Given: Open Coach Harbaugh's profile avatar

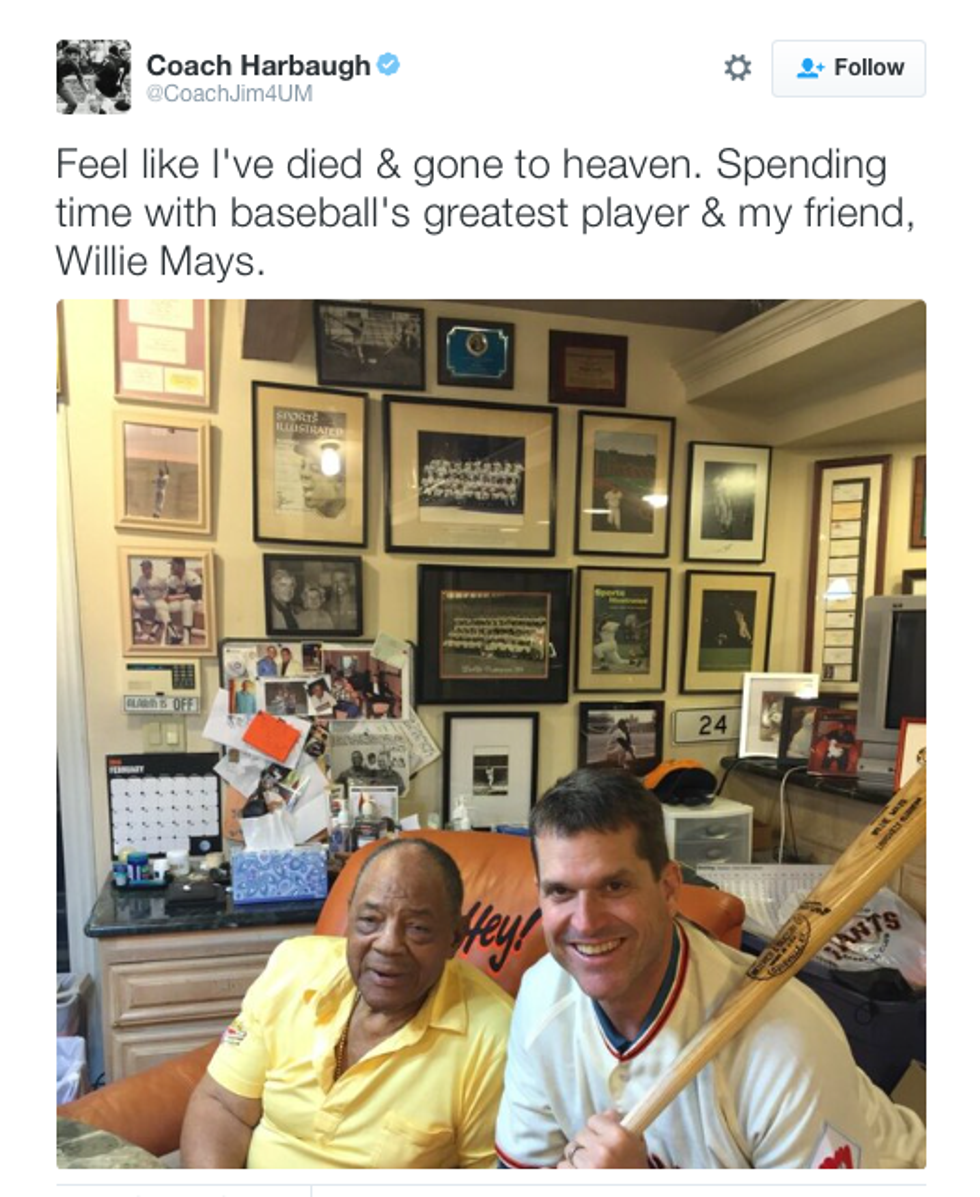Looking at the screenshot, I should coord(93,77).
